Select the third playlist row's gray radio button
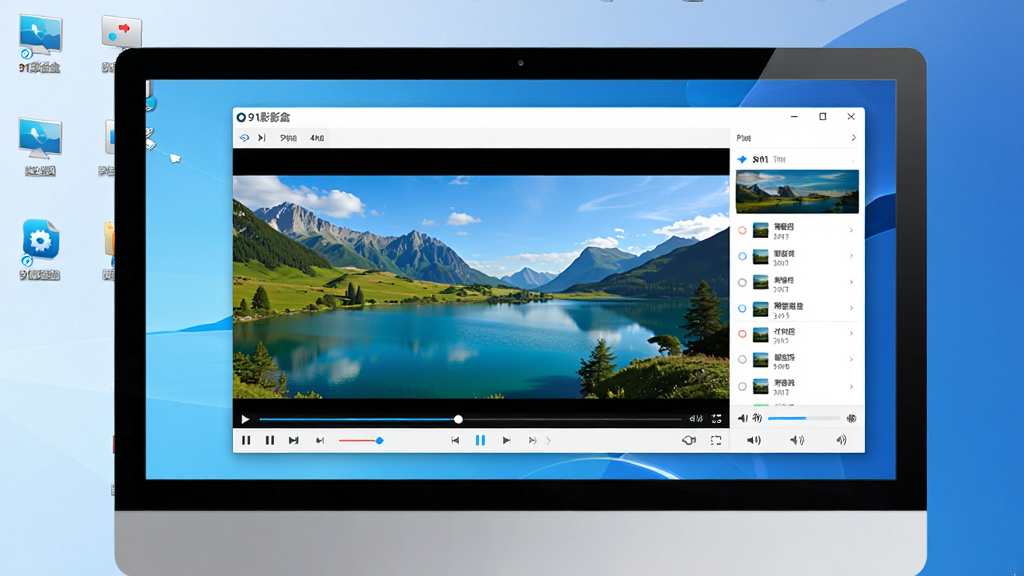1024x576 pixels. point(742,283)
